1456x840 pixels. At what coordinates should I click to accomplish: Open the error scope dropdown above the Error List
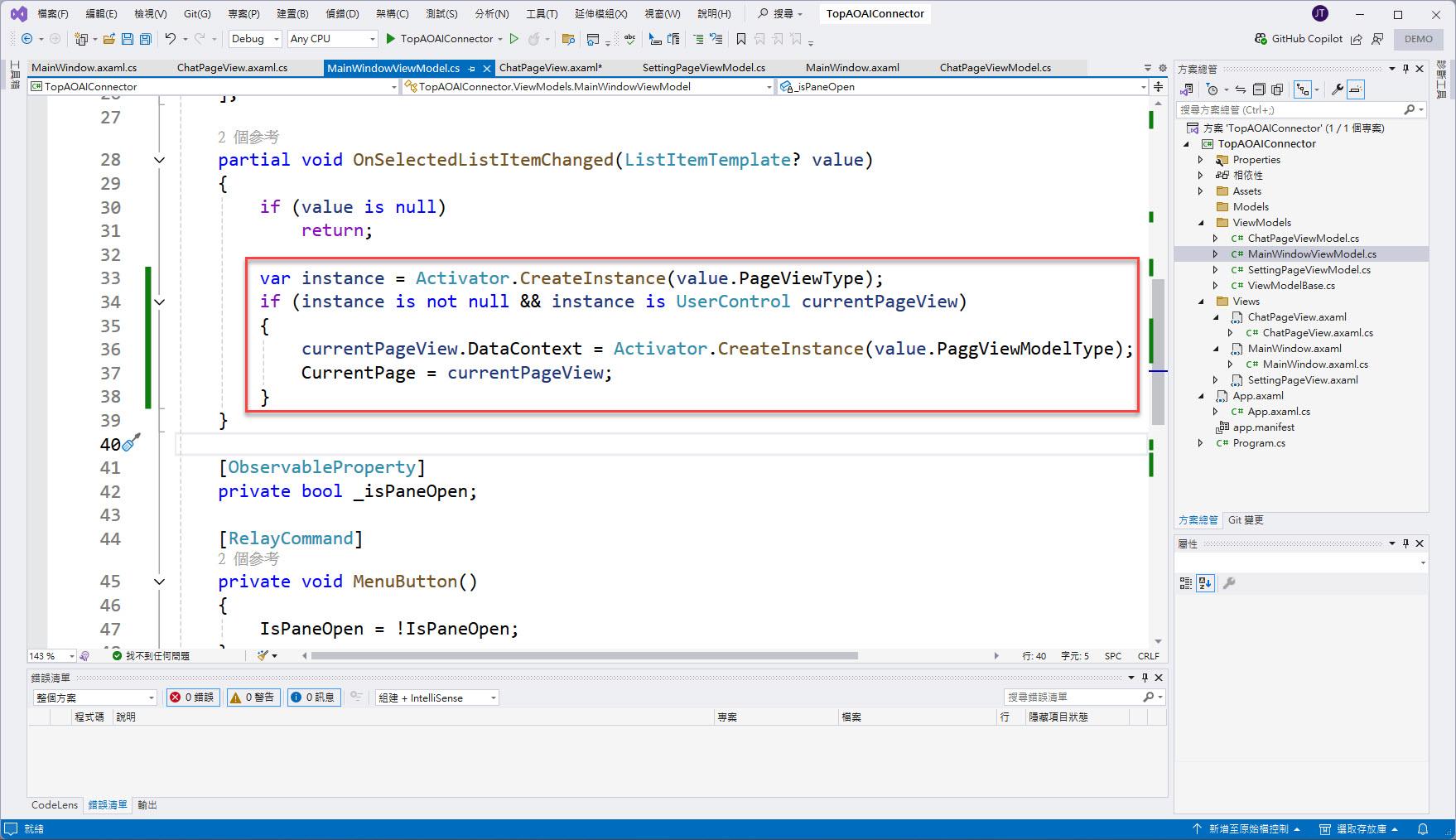click(x=94, y=698)
